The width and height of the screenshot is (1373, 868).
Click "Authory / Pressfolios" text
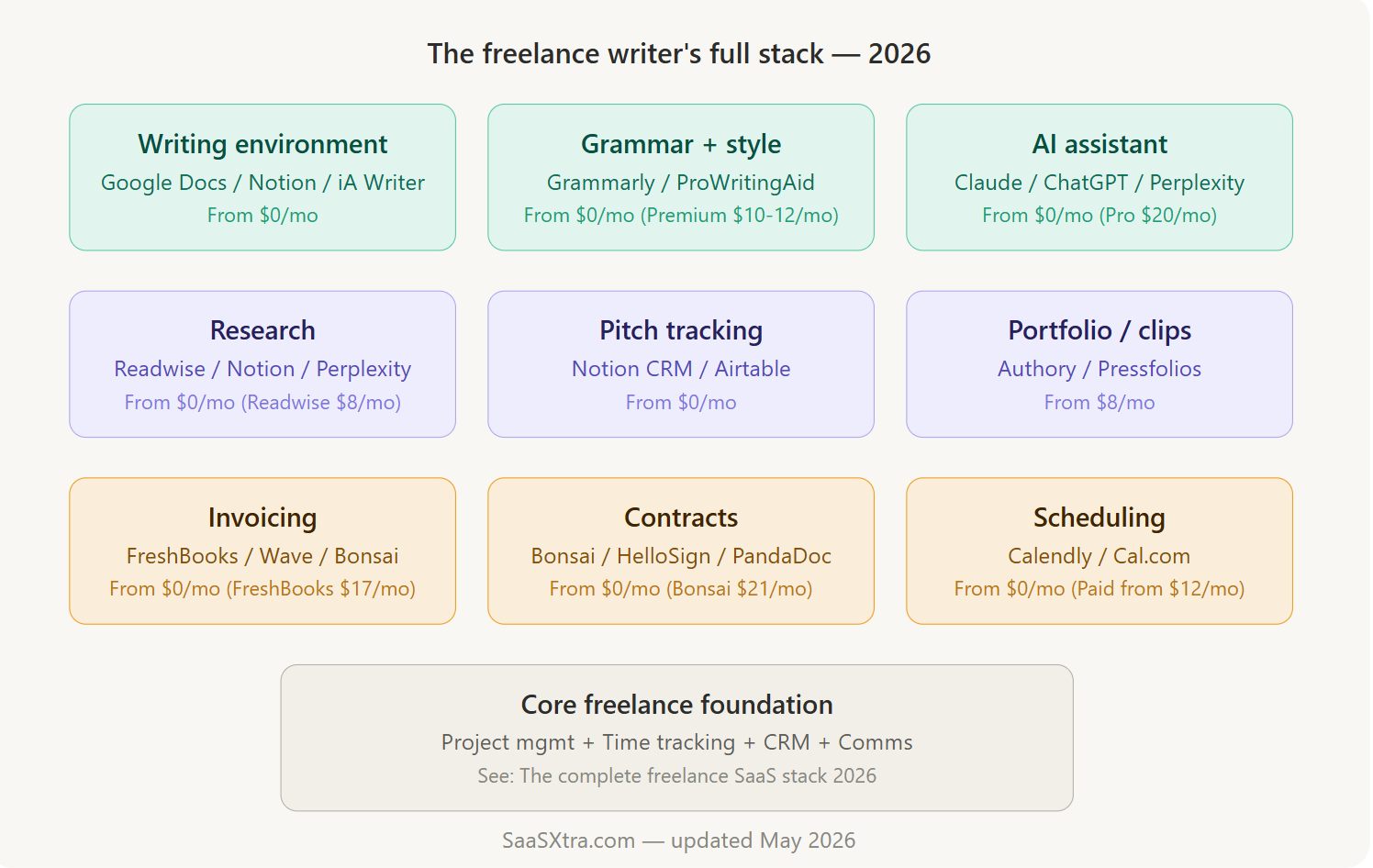pos(1100,369)
